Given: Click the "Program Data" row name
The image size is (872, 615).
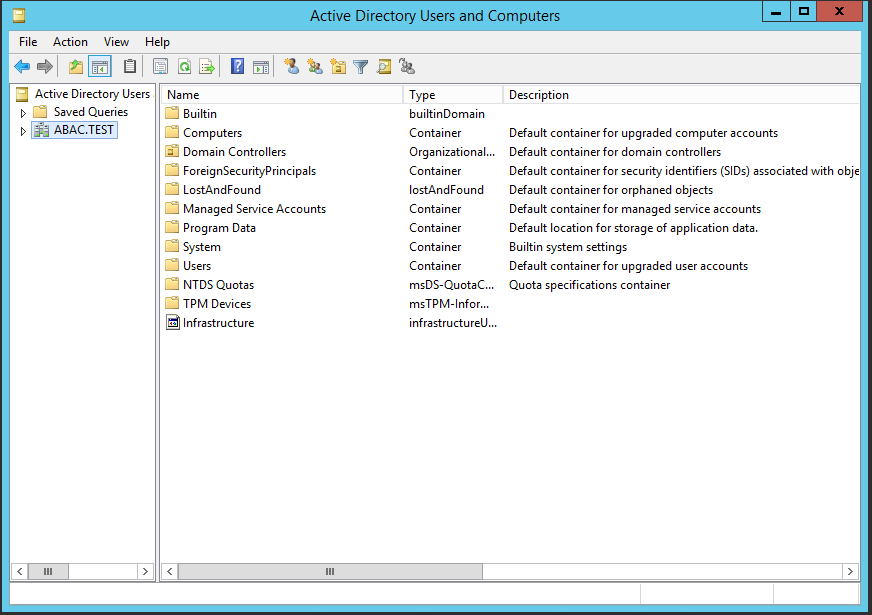Looking at the screenshot, I should [219, 228].
